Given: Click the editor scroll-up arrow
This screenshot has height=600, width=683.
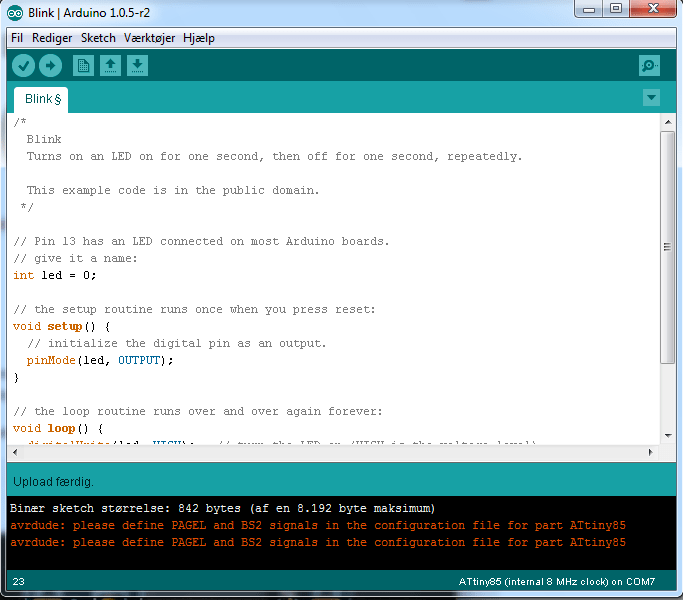Looking at the screenshot, I should [668, 122].
